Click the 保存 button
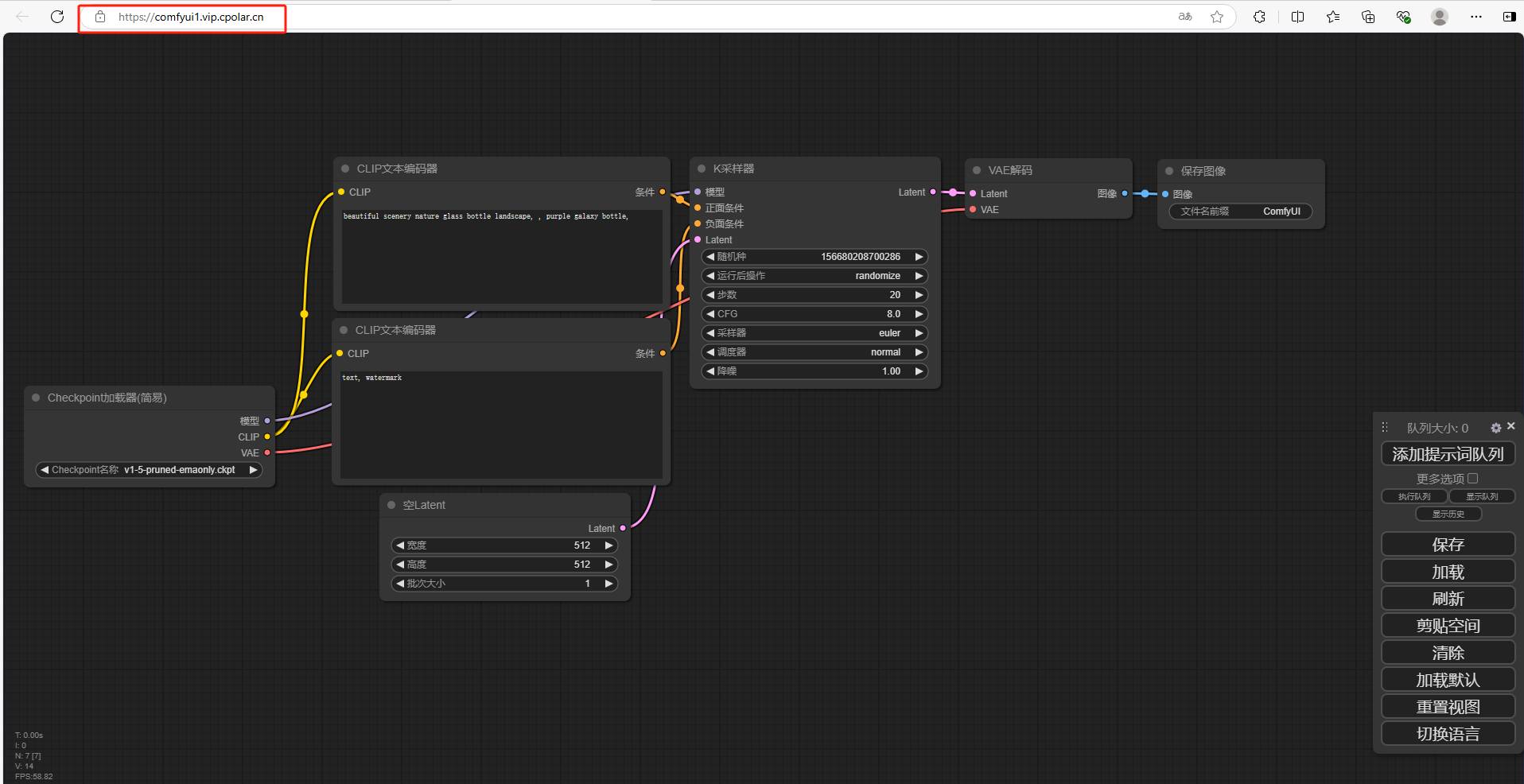 click(1448, 545)
